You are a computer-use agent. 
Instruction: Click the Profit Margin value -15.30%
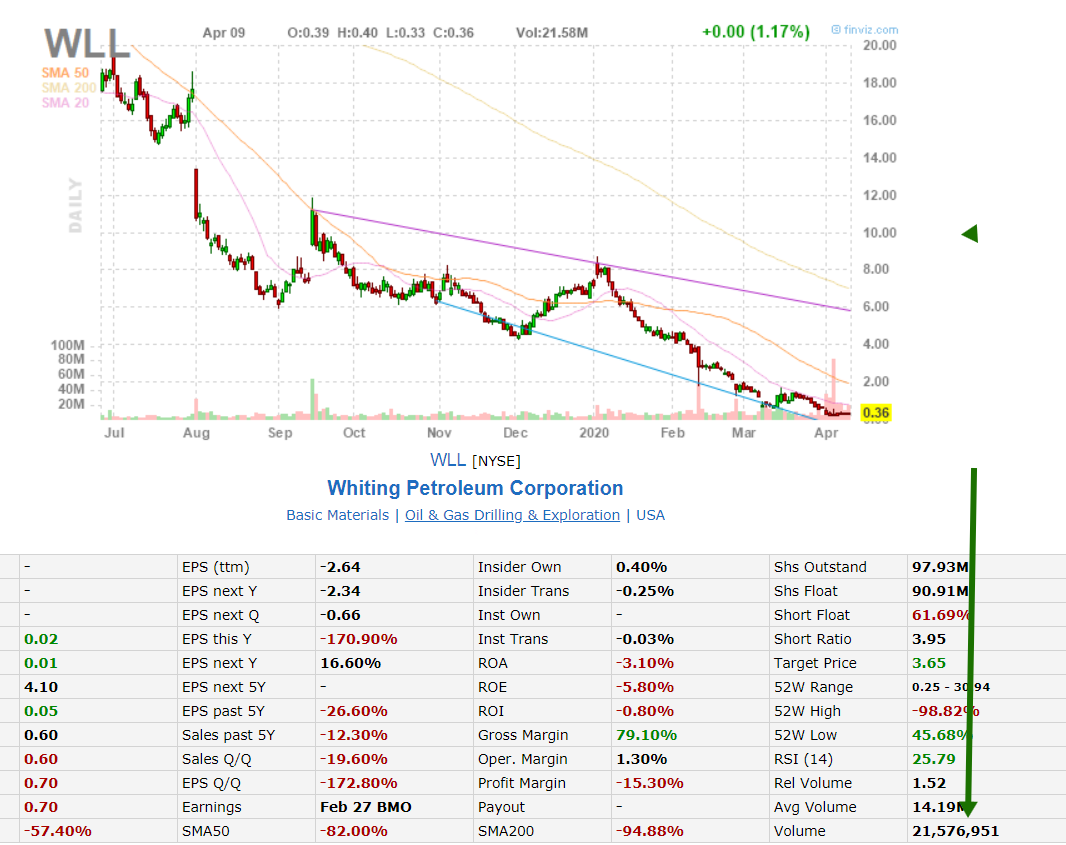pyautogui.click(x=650, y=783)
